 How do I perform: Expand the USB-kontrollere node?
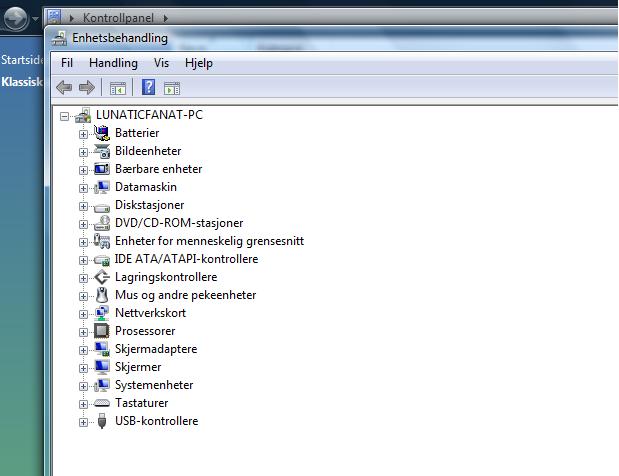[83, 422]
